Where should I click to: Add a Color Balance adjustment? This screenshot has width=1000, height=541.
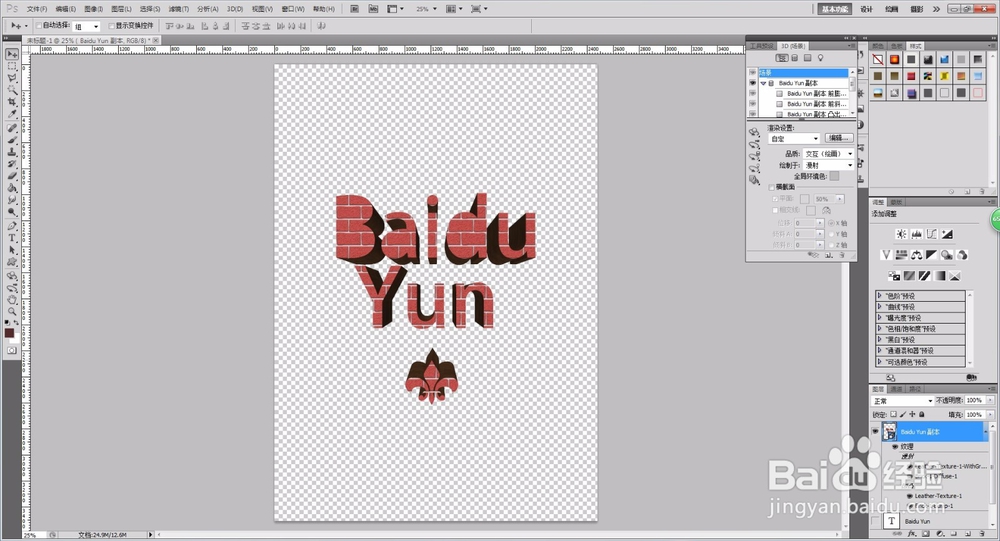coord(916,255)
